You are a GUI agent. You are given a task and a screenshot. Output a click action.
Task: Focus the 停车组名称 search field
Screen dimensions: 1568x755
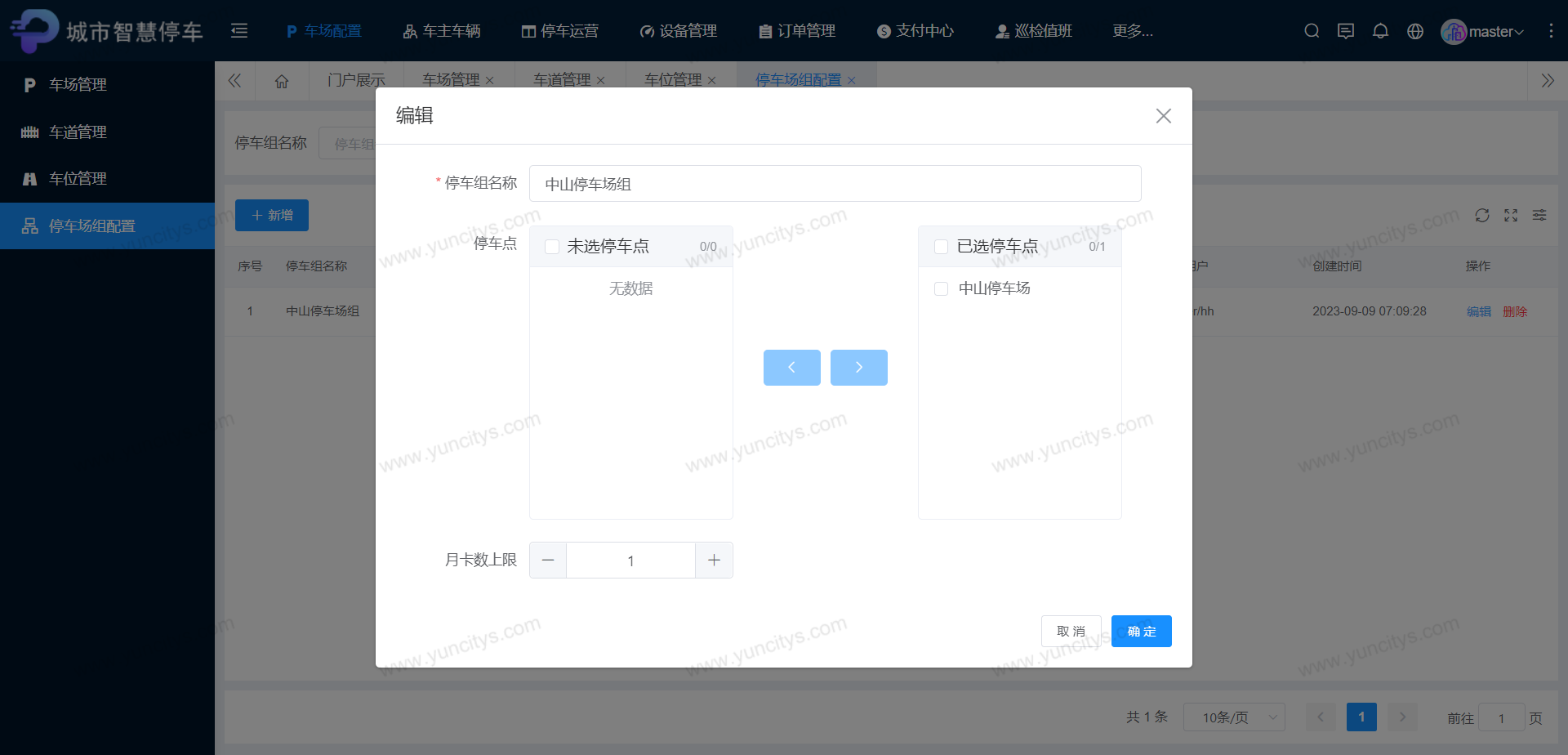347,143
